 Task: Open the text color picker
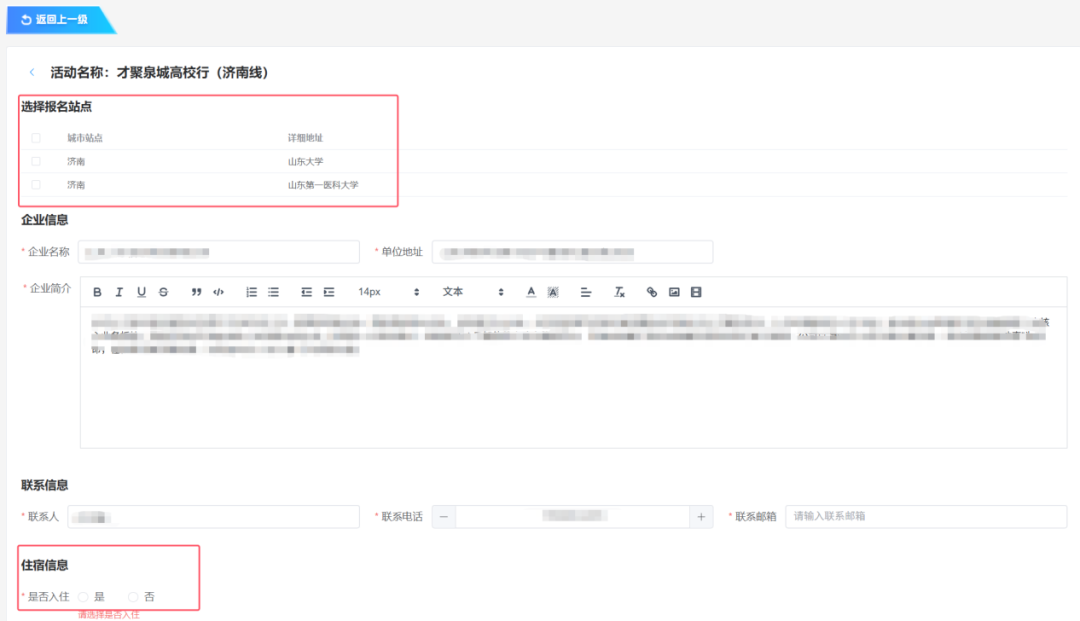[531, 292]
